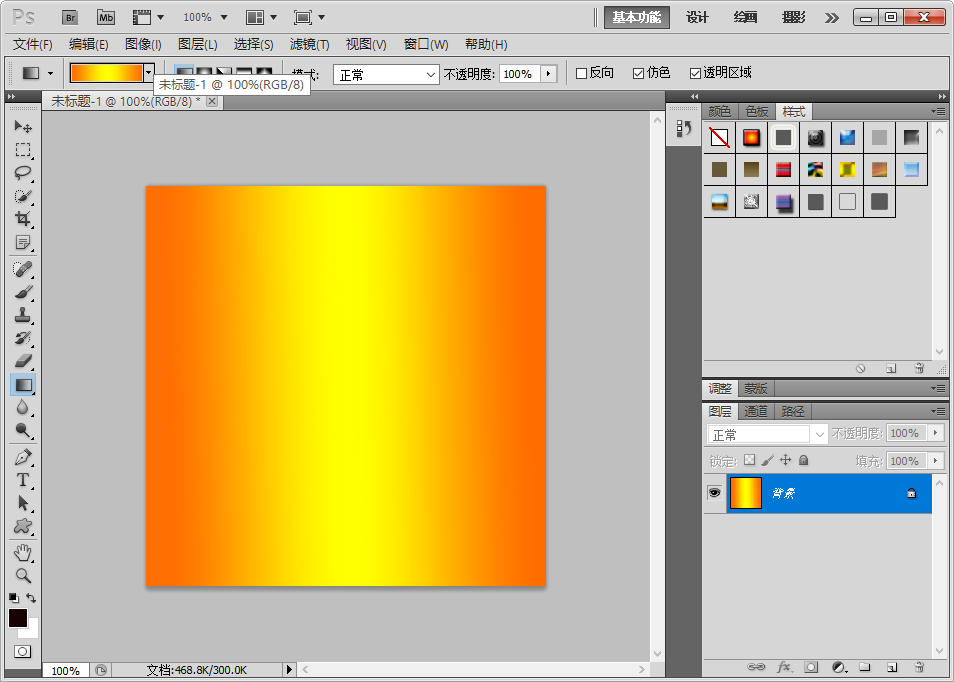The image size is (954, 682).
Task: Select the Rectangular Marquee tool
Action: click(x=23, y=150)
